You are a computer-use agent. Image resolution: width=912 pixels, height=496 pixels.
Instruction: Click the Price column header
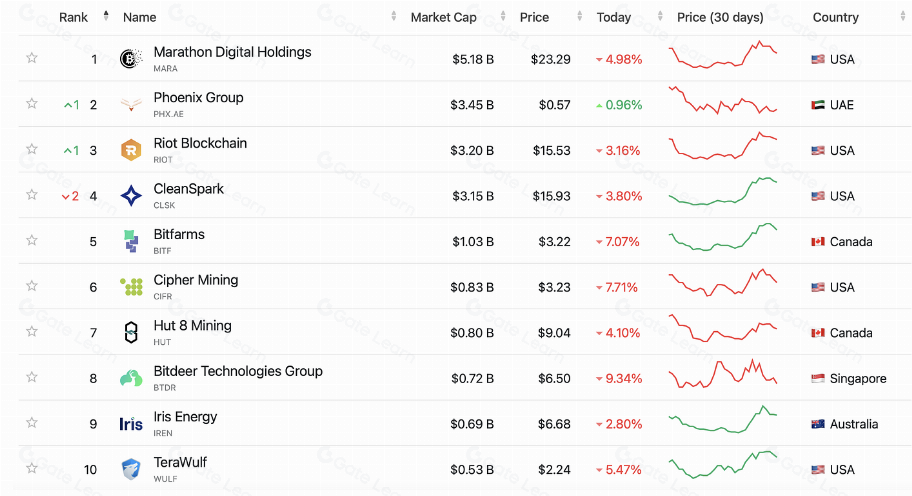[534, 17]
